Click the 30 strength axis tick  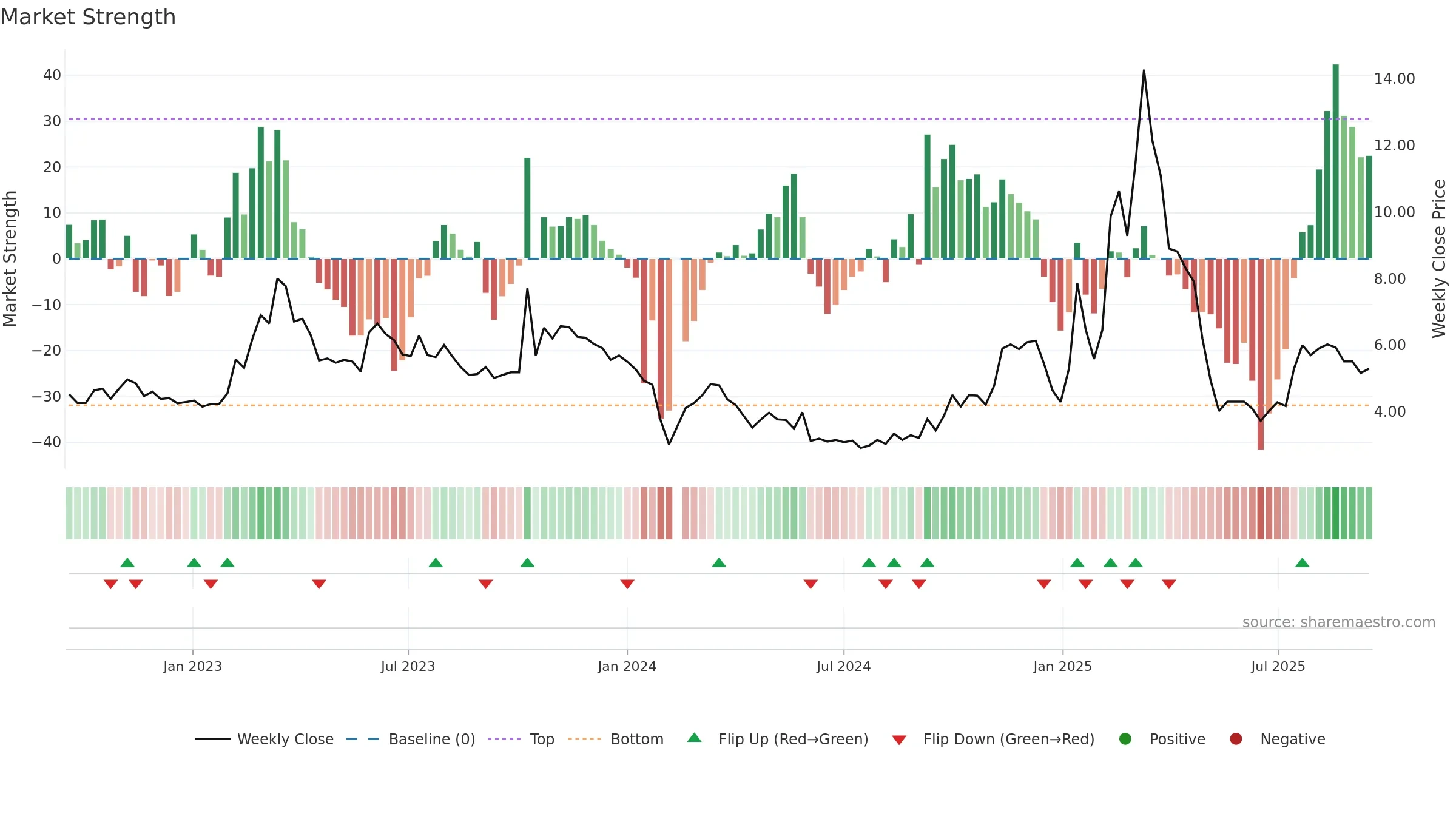tap(52, 121)
